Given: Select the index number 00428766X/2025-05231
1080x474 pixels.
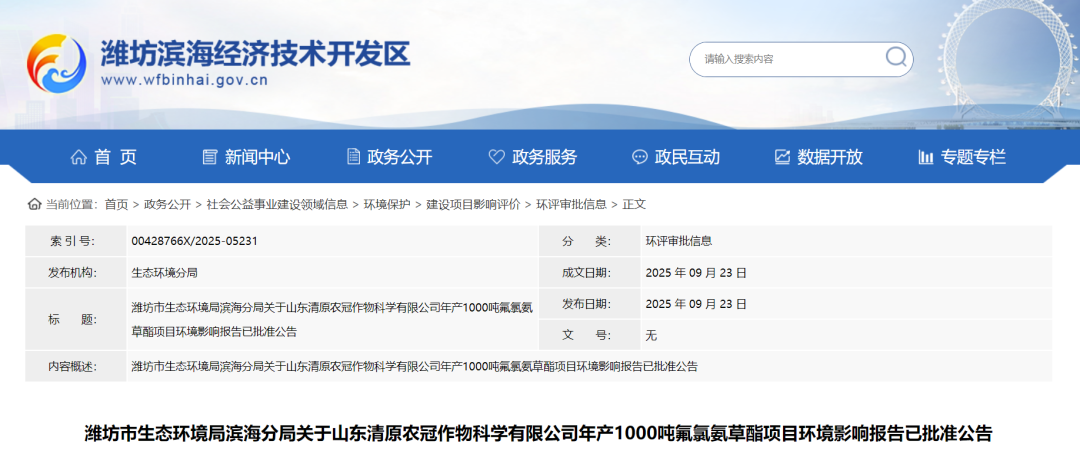Looking at the screenshot, I should pos(195,241).
